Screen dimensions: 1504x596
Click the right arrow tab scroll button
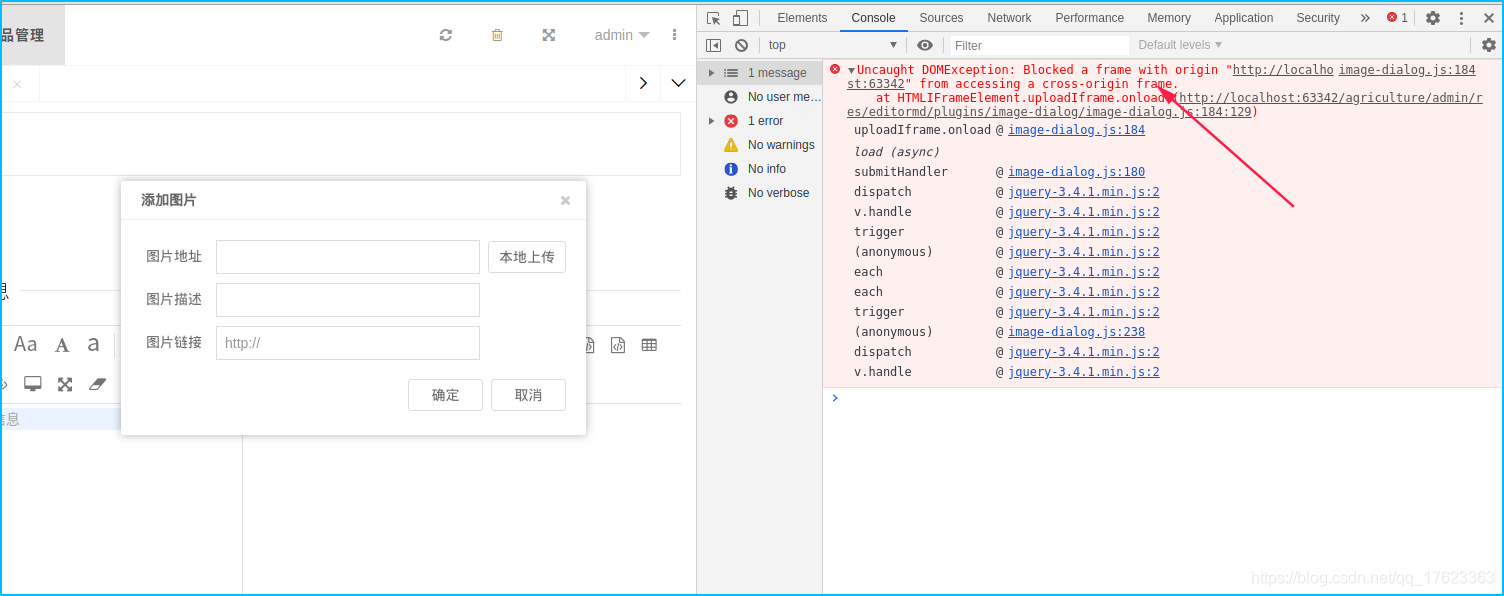point(643,83)
